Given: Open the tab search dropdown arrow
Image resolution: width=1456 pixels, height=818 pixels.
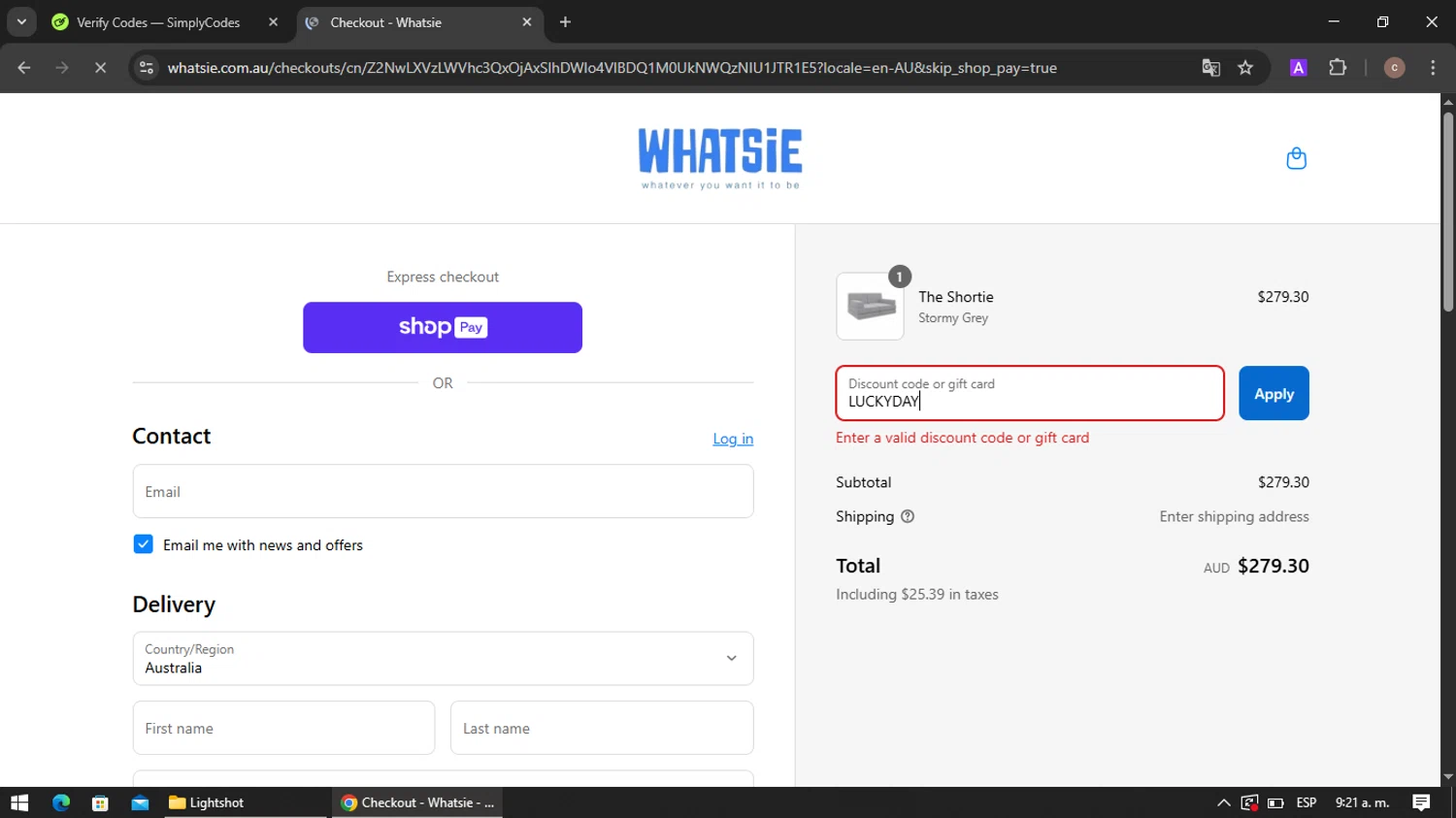Looking at the screenshot, I should [x=21, y=22].
